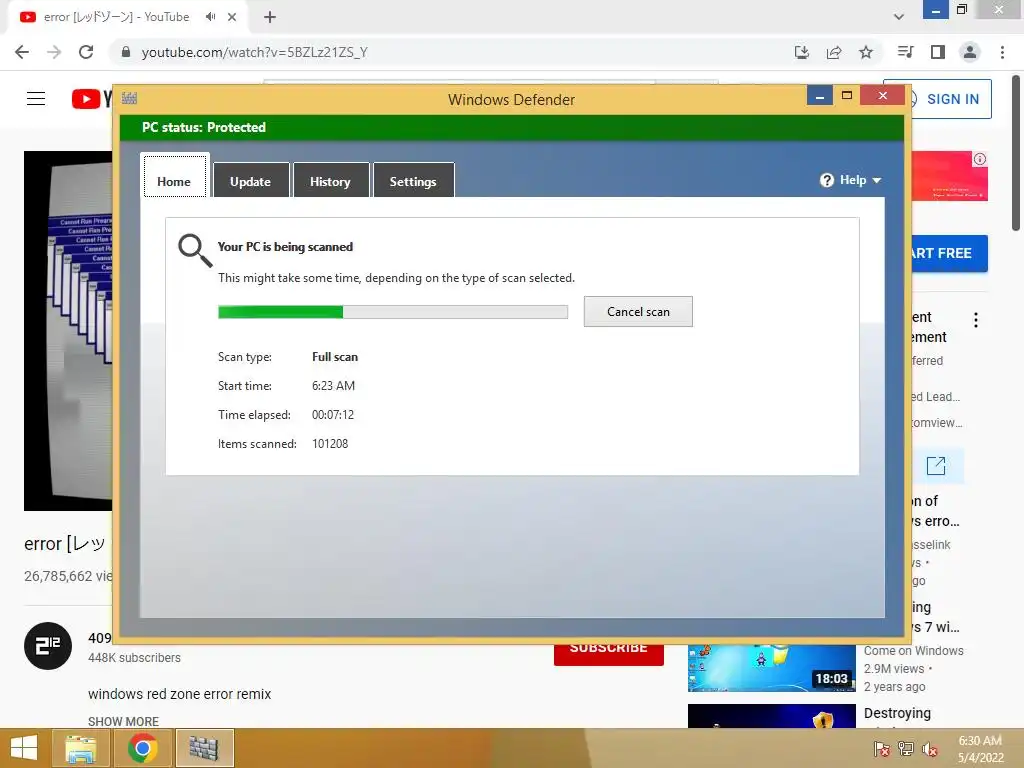1024x768 pixels.
Task: Click the Start time value 6:23 AM
Action: (333, 386)
